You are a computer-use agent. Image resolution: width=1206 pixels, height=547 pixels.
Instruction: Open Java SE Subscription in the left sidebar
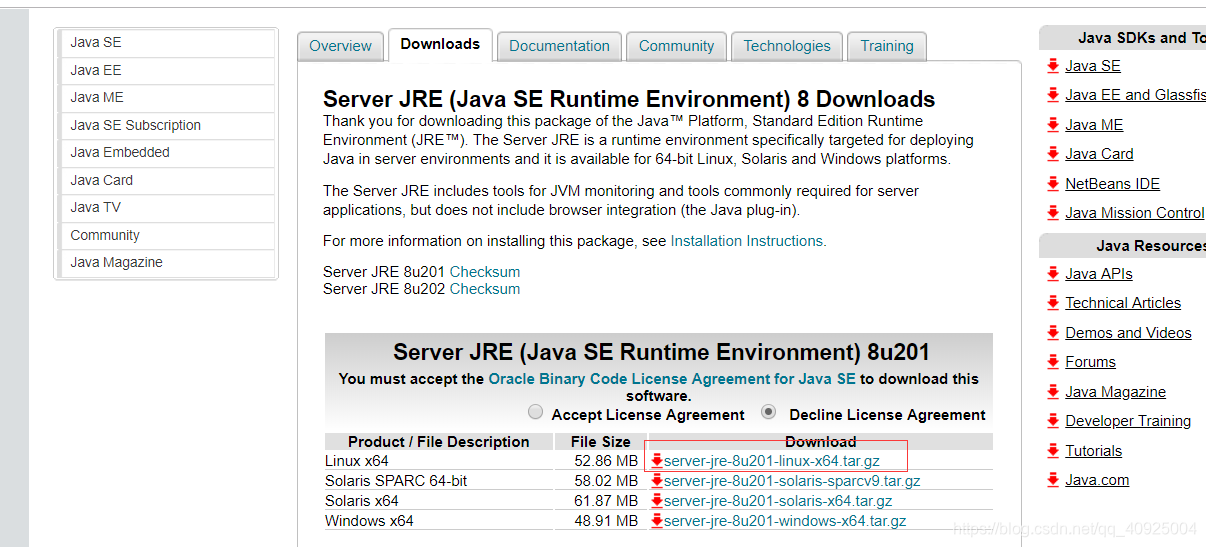[168, 125]
